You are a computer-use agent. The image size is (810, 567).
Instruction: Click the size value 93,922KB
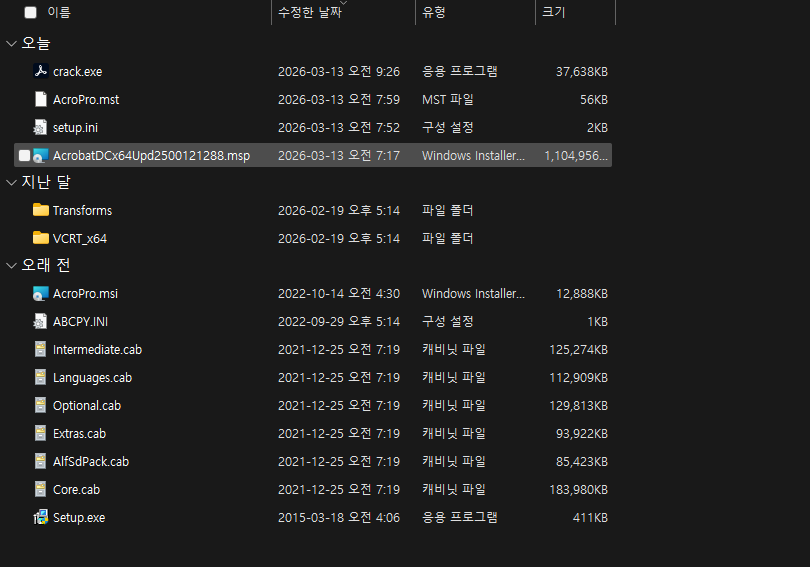pos(582,434)
